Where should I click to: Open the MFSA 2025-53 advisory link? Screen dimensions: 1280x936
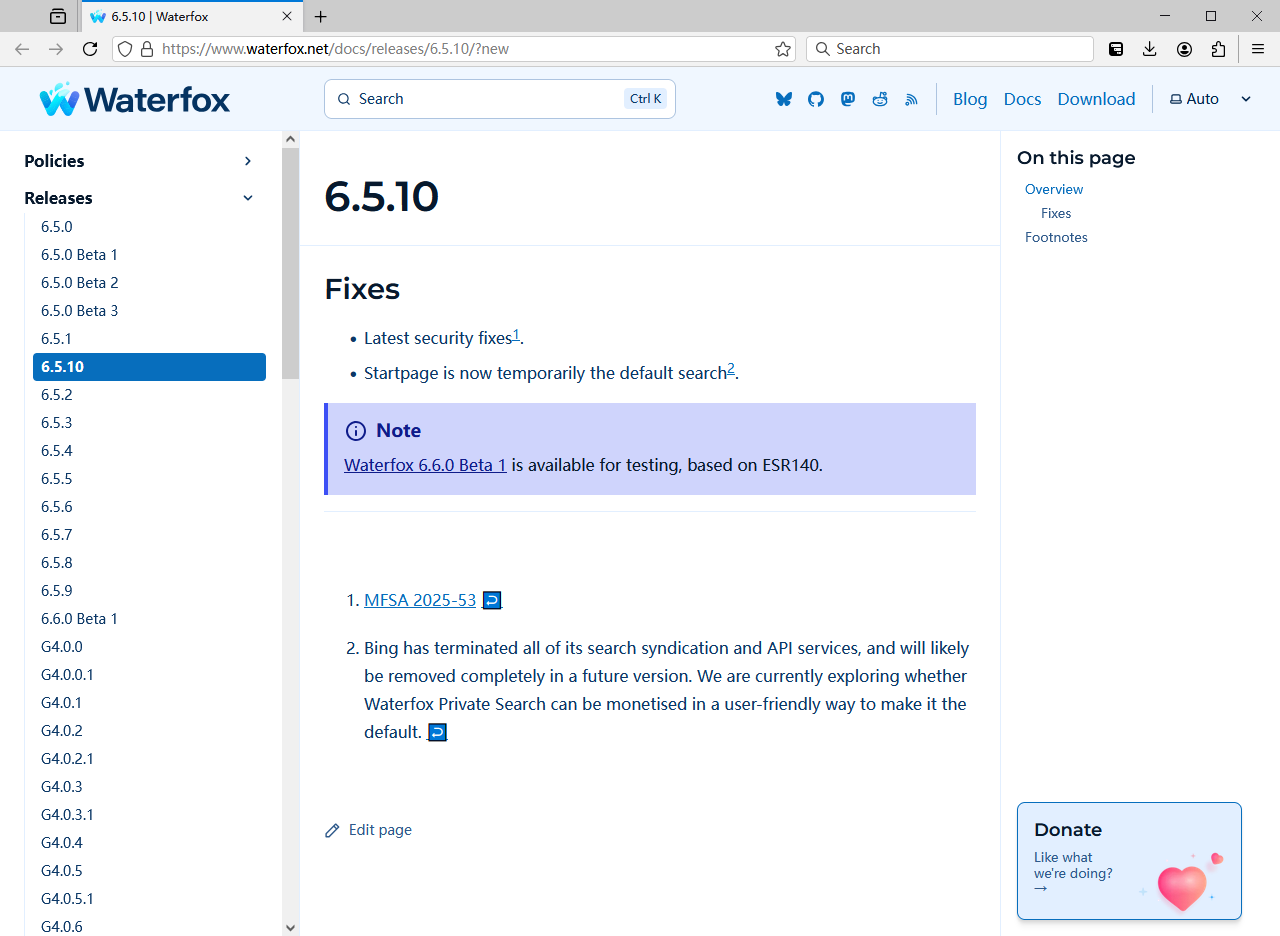point(420,600)
